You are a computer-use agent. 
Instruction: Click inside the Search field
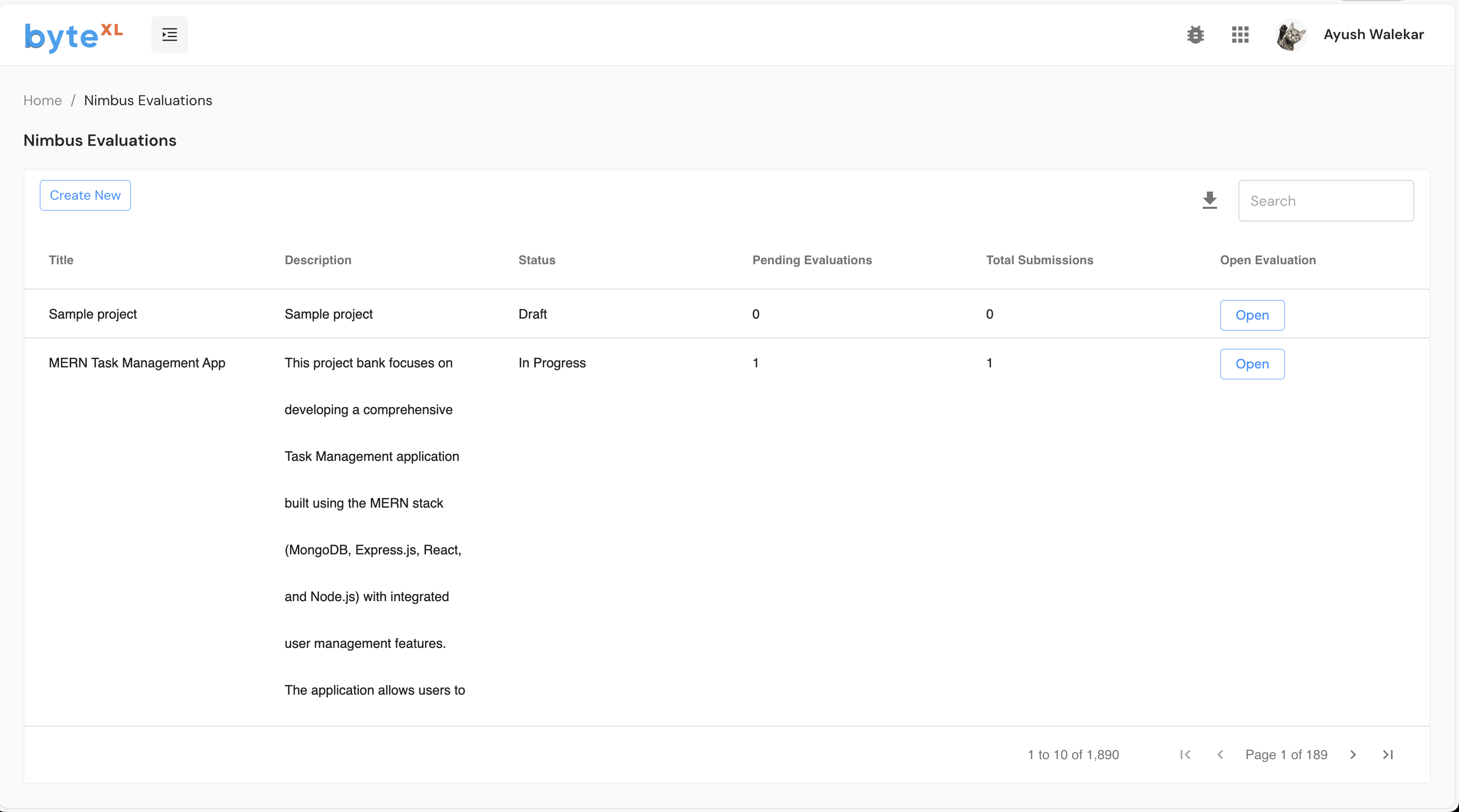pos(1326,200)
